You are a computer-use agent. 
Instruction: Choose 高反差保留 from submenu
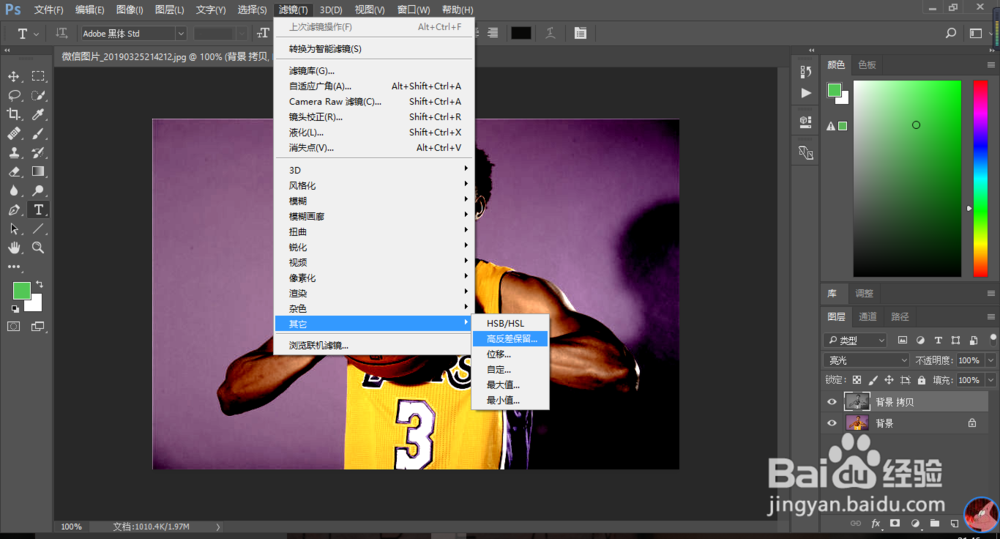point(510,339)
